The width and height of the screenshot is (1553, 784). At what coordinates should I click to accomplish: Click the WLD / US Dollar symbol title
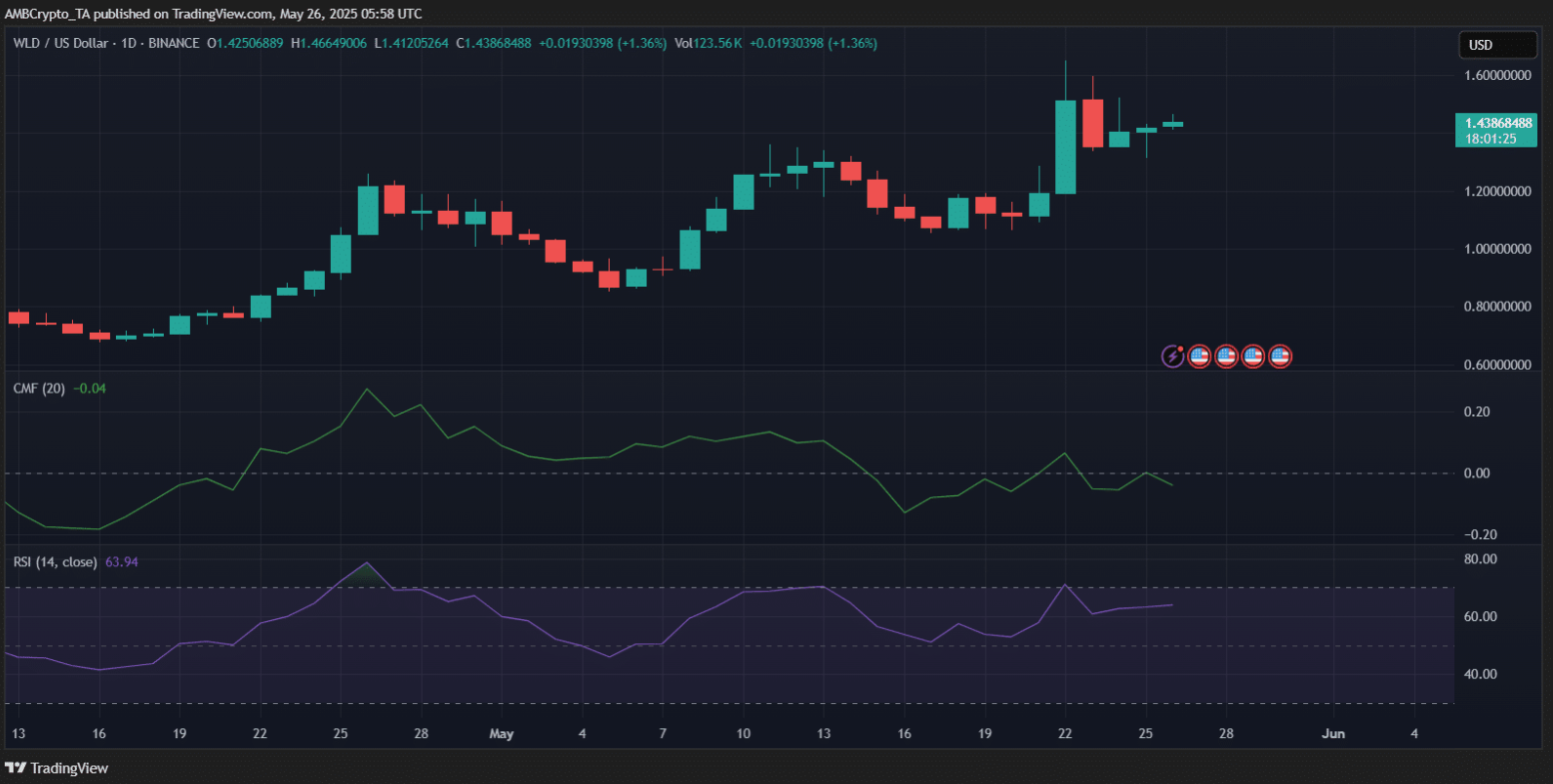click(x=62, y=44)
